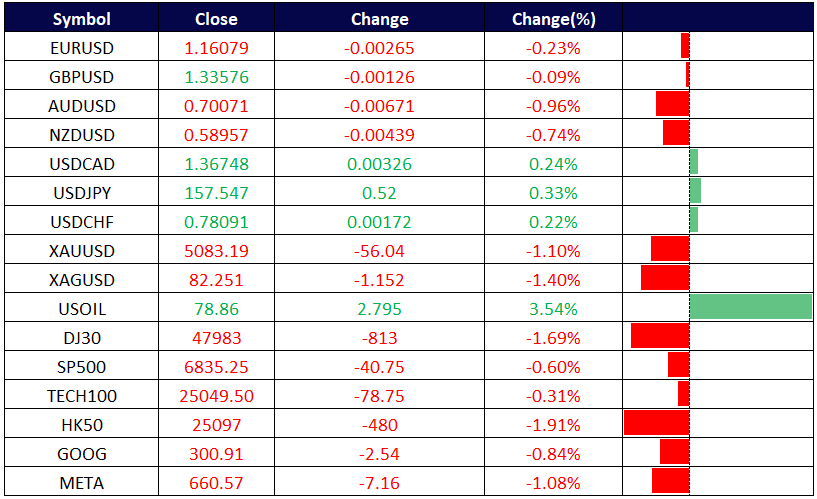The image size is (817, 499).
Task: Select the EURUSD symbol cell
Action: pyautogui.click(x=81, y=48)
